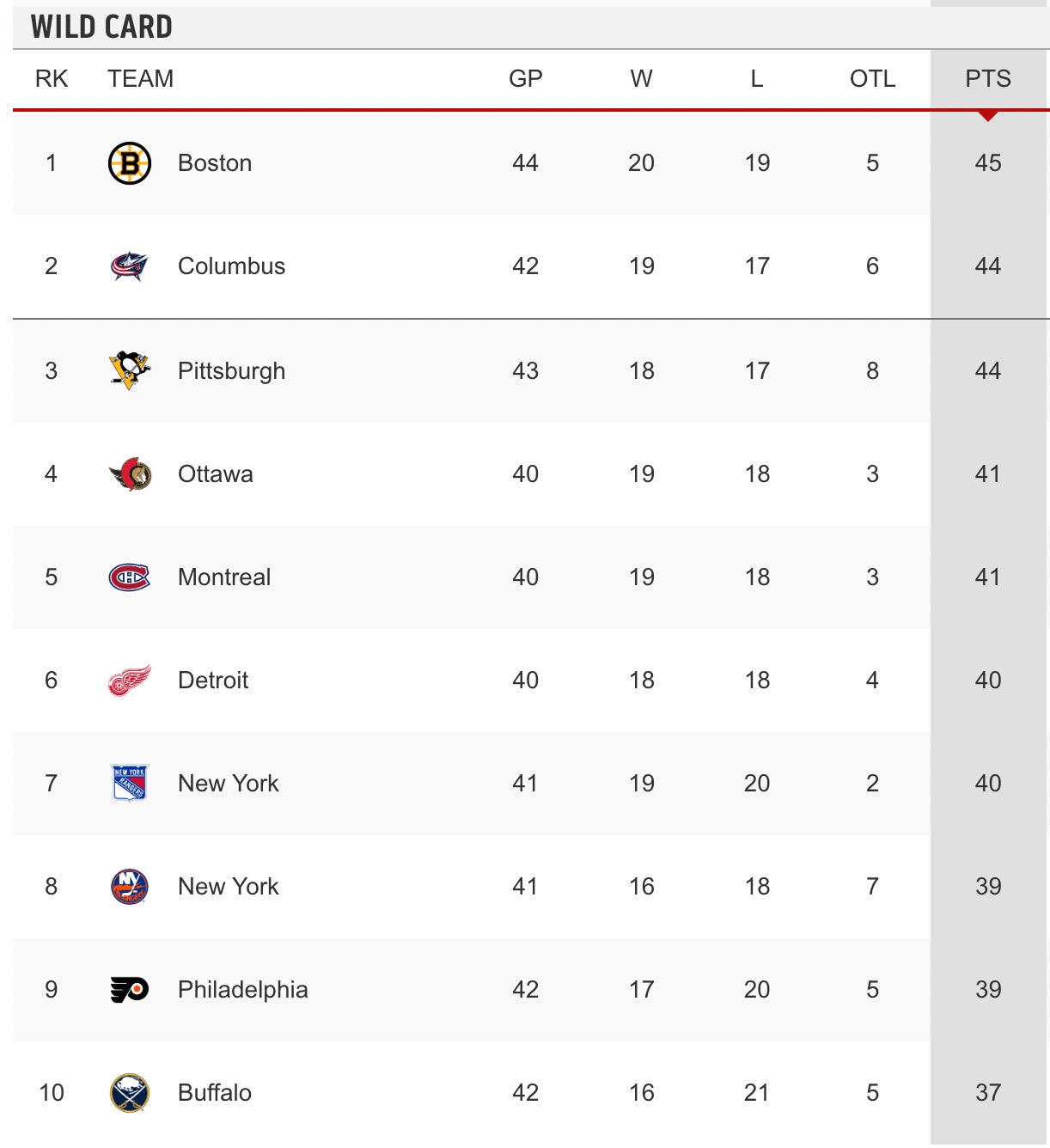The width and height of the screenshot is (1050, 1148).
Task: Click the Detroit Red Wings logo
Action: (130, 681)
